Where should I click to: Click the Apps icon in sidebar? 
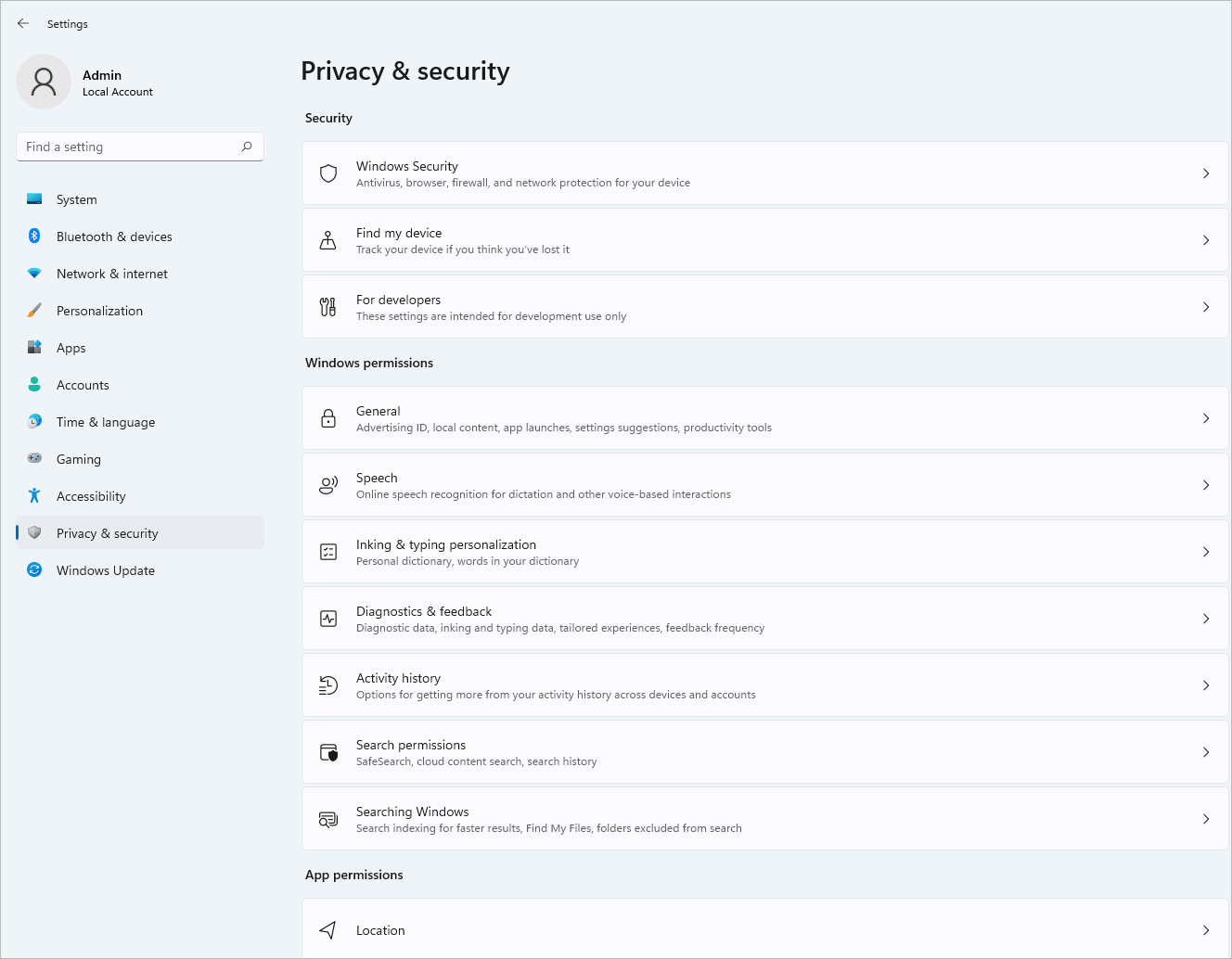[x=34, y=348]
